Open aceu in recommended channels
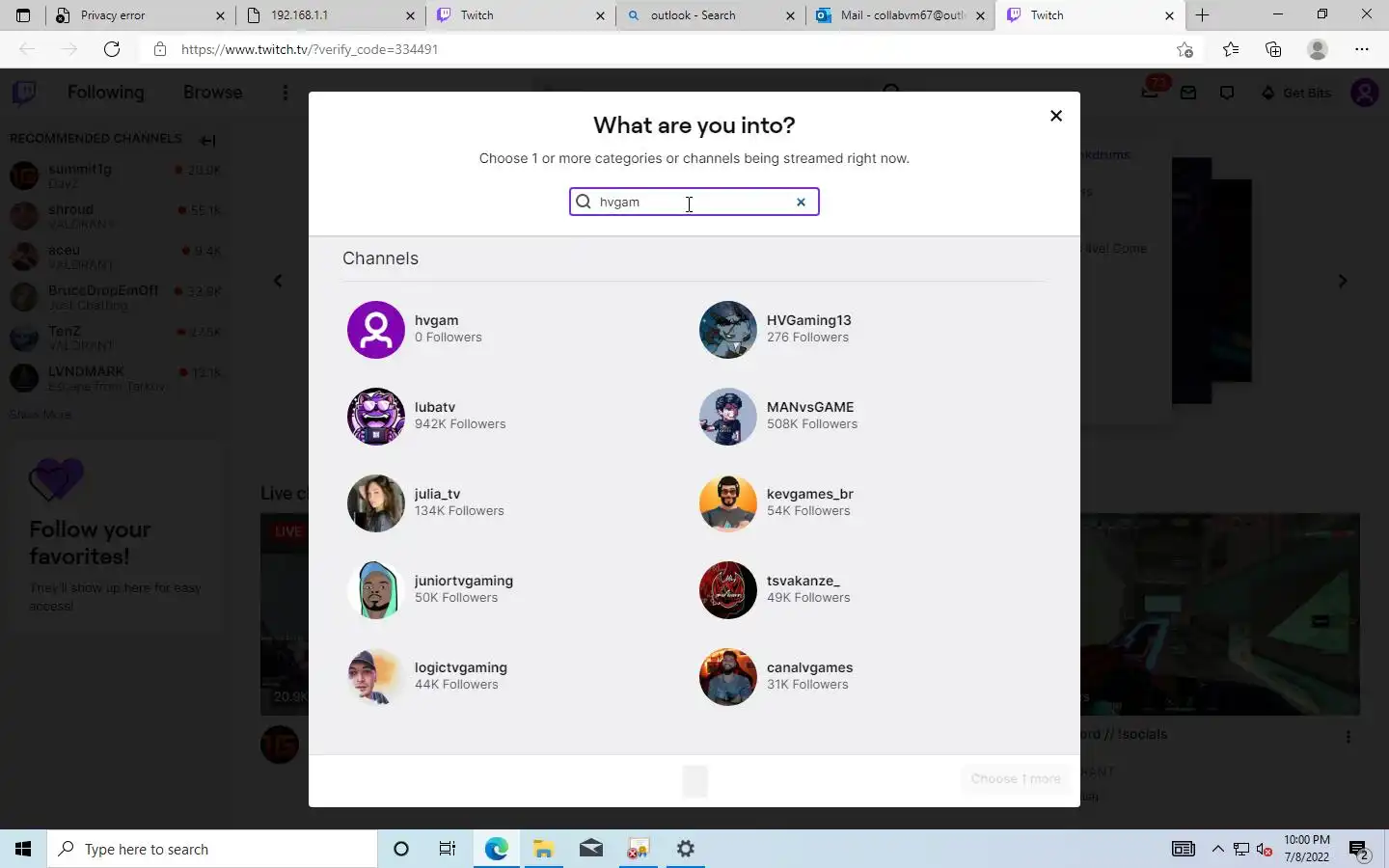This screenshot has width=1389, height=868. 116,257
